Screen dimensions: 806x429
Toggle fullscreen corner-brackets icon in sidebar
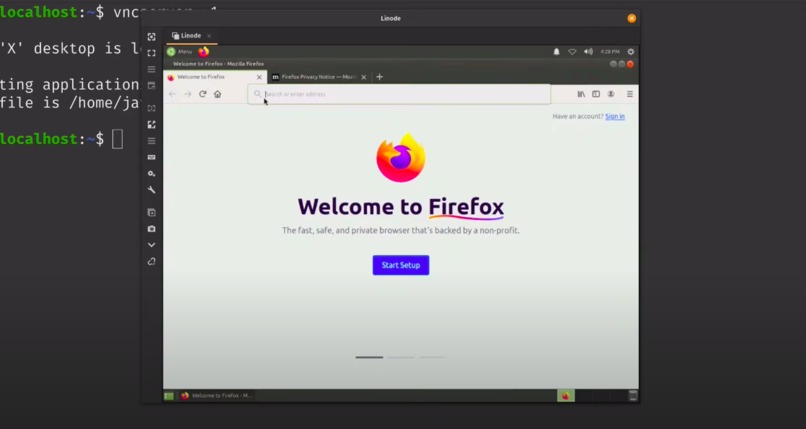152,53
